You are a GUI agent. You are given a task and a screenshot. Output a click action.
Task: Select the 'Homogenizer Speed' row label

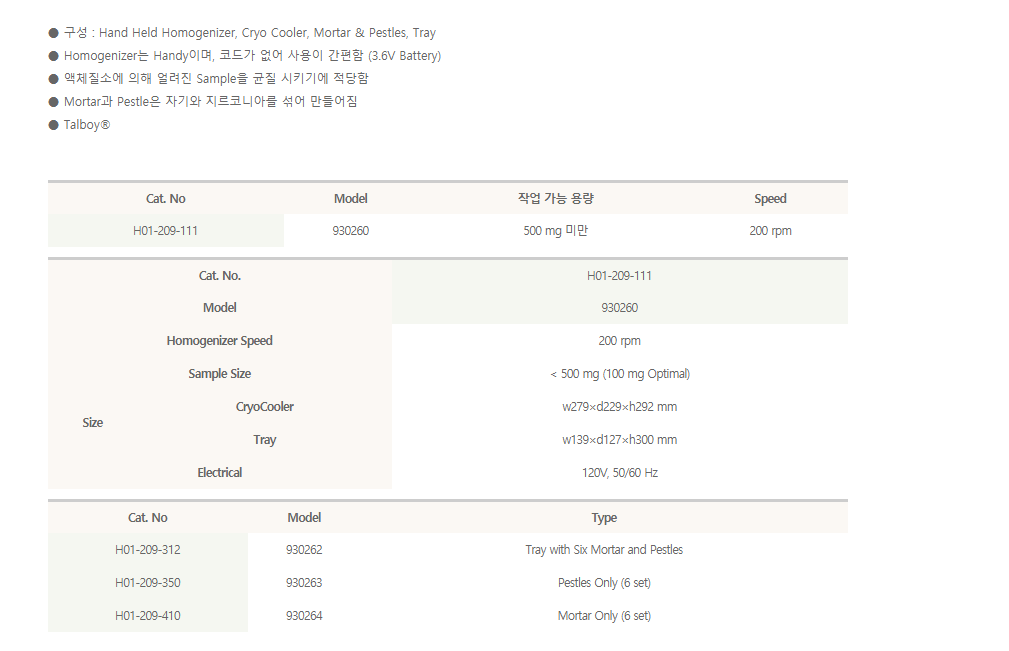click(219, 341)
